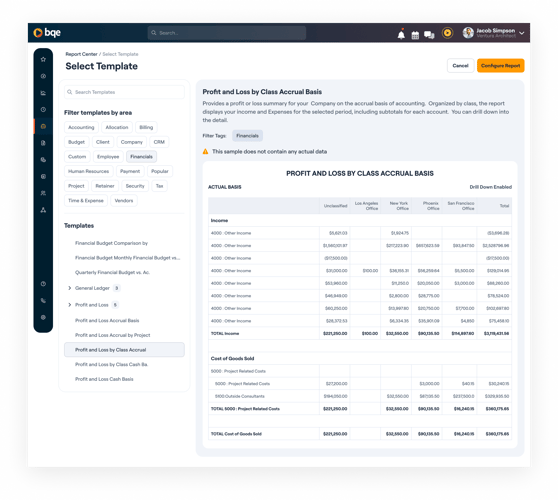Click the yellow circular play icon
This screenshot has height=500, width=558.
[x=447, y=33]
